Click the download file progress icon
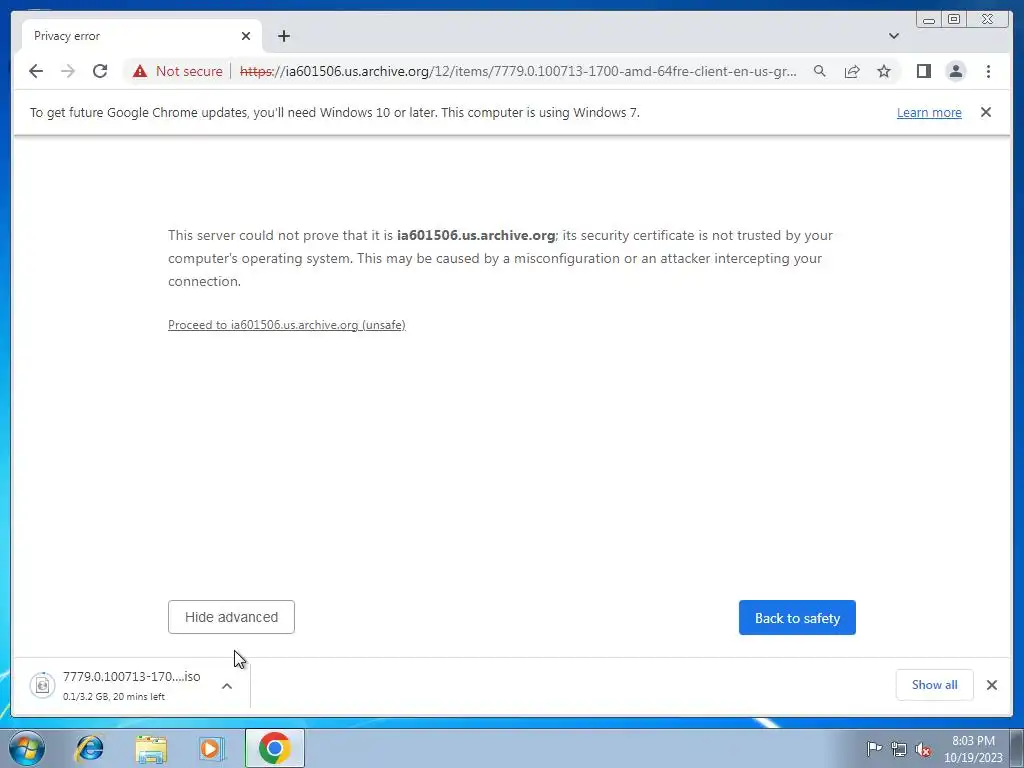1024x768 pixels. [42, 685]
